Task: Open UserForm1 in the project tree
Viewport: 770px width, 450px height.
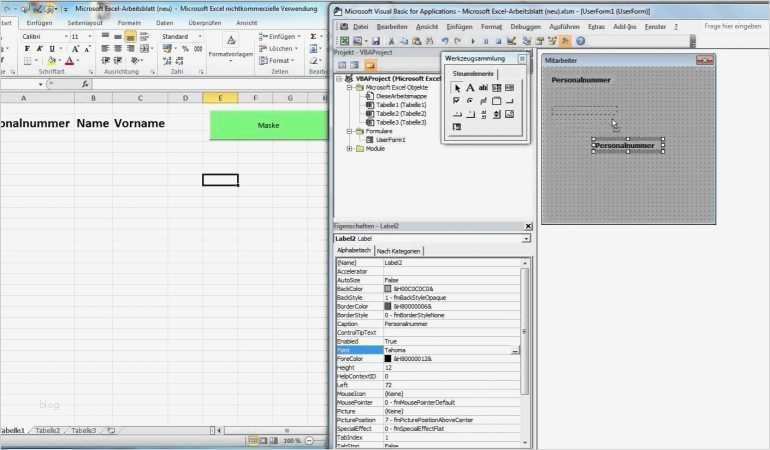Action: pos(390,140)
